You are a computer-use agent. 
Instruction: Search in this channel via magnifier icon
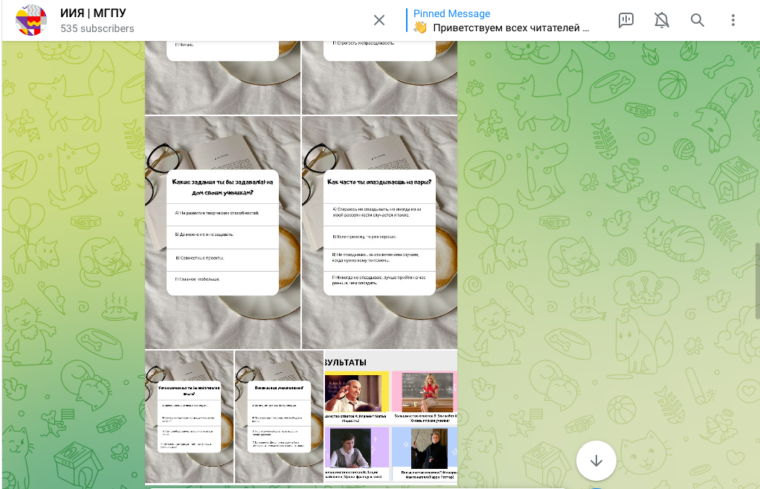[x=697, y=20]
